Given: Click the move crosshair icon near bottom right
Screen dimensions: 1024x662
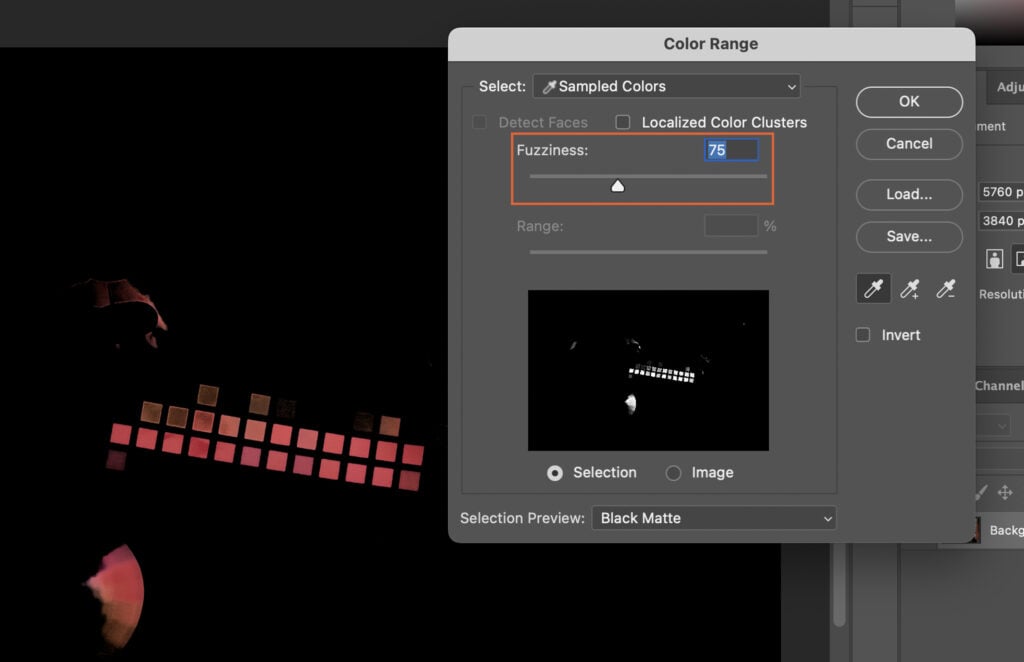Looking at the screenshot, I should 1006,491.
